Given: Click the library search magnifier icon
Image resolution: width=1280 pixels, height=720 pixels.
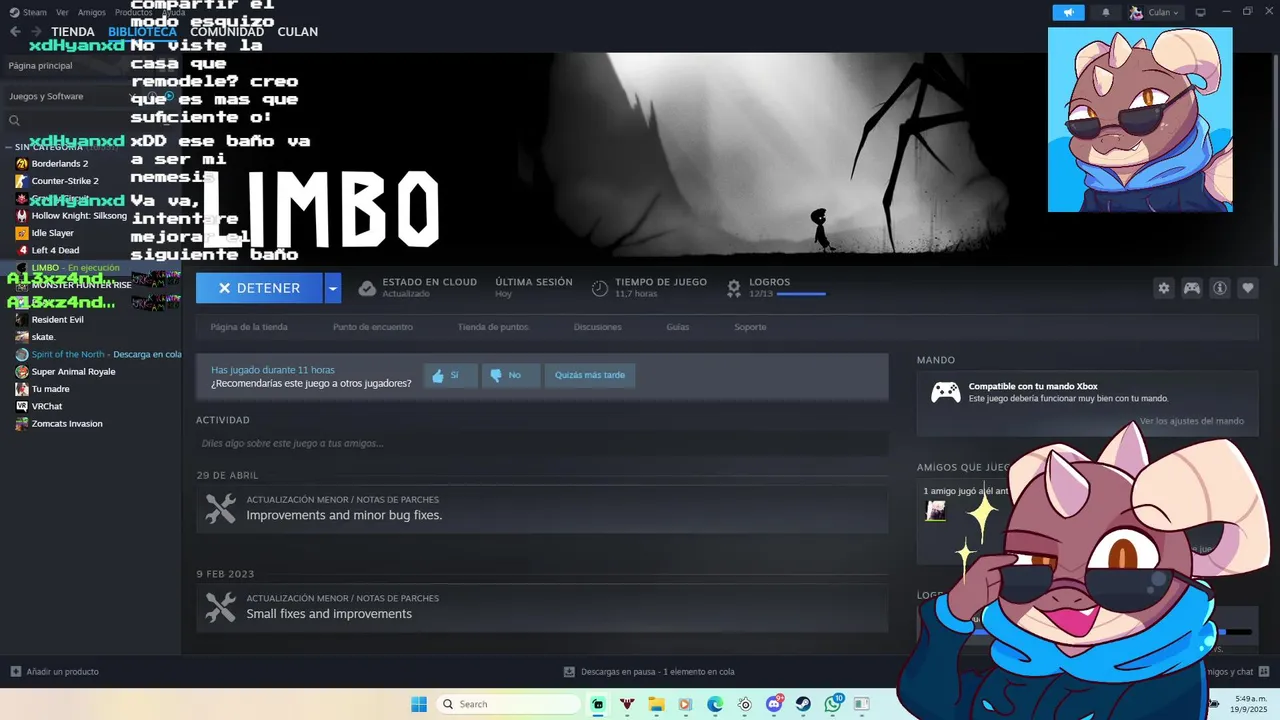Looking at the screenshot, I should click(x=14, y=120).
